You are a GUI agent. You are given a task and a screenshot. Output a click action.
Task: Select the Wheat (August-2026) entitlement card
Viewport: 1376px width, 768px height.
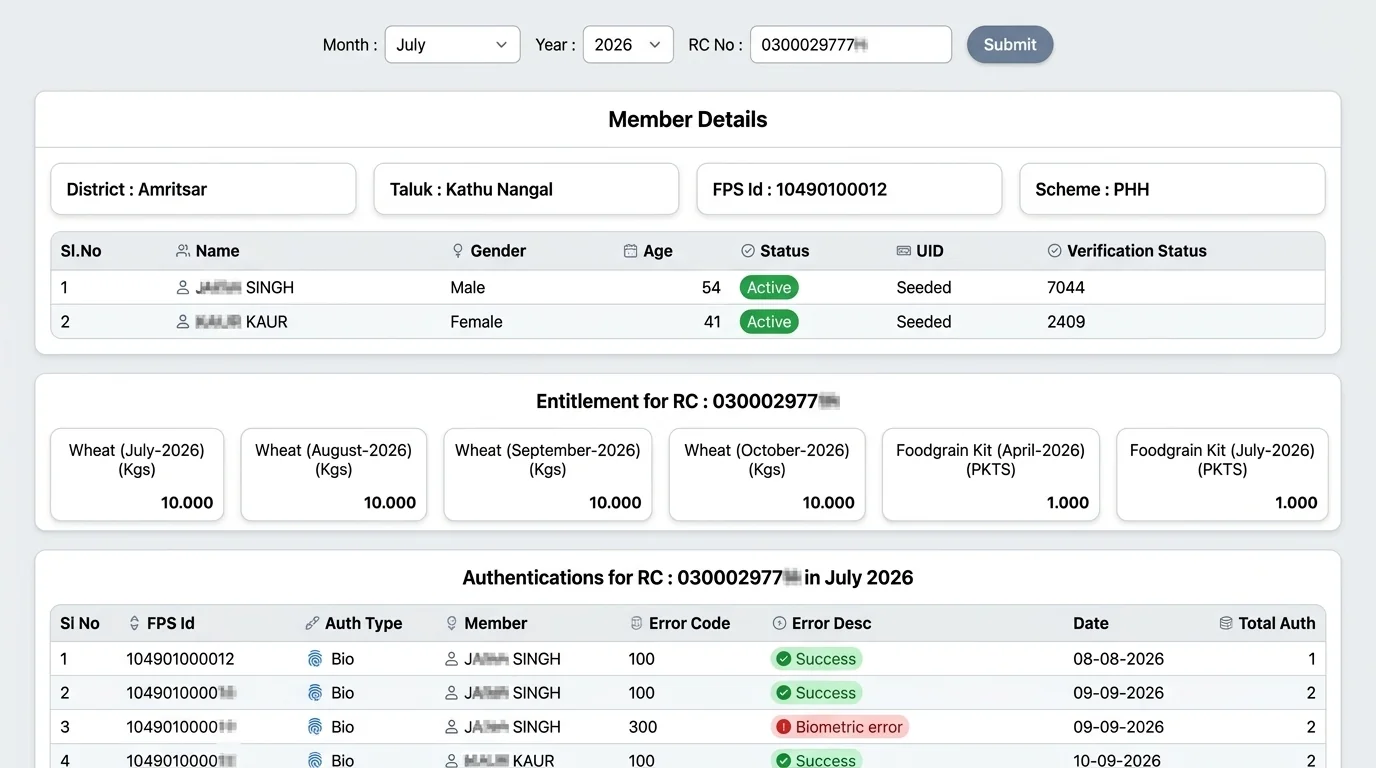[334, 475]
